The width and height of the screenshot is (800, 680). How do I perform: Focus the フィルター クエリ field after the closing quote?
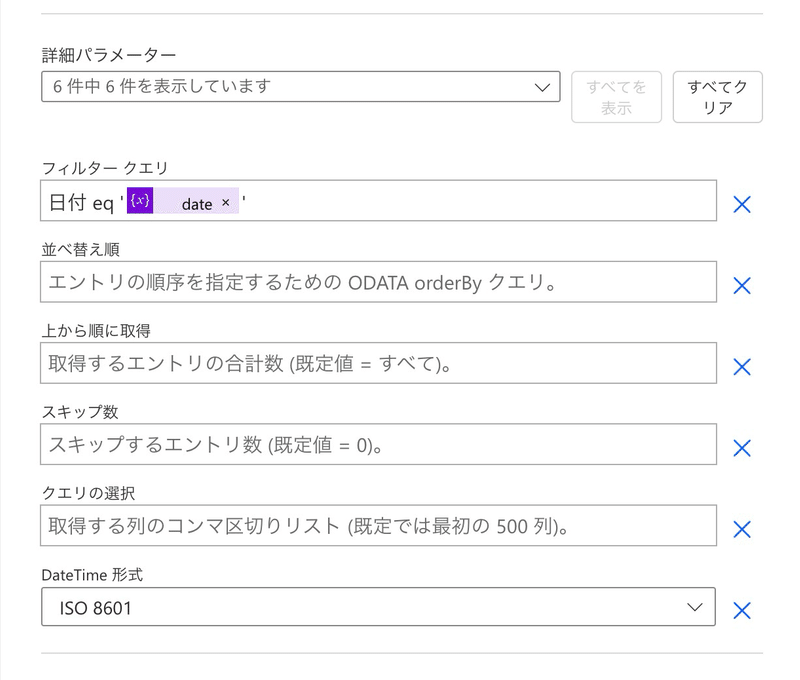coord(480,200)
